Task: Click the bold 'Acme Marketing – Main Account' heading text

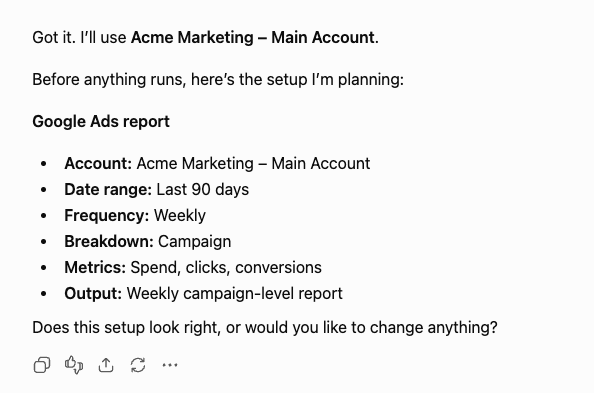Action: 253,38
